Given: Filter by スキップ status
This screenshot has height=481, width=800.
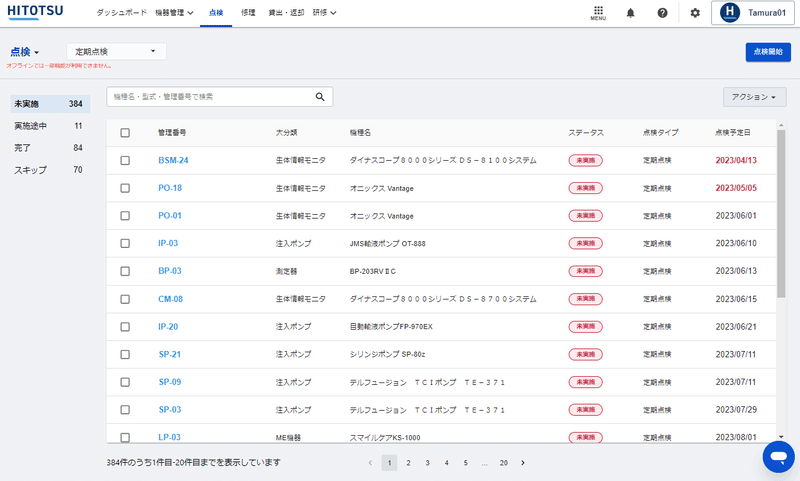Looking at the screenshot, I should tap(50, 170).
